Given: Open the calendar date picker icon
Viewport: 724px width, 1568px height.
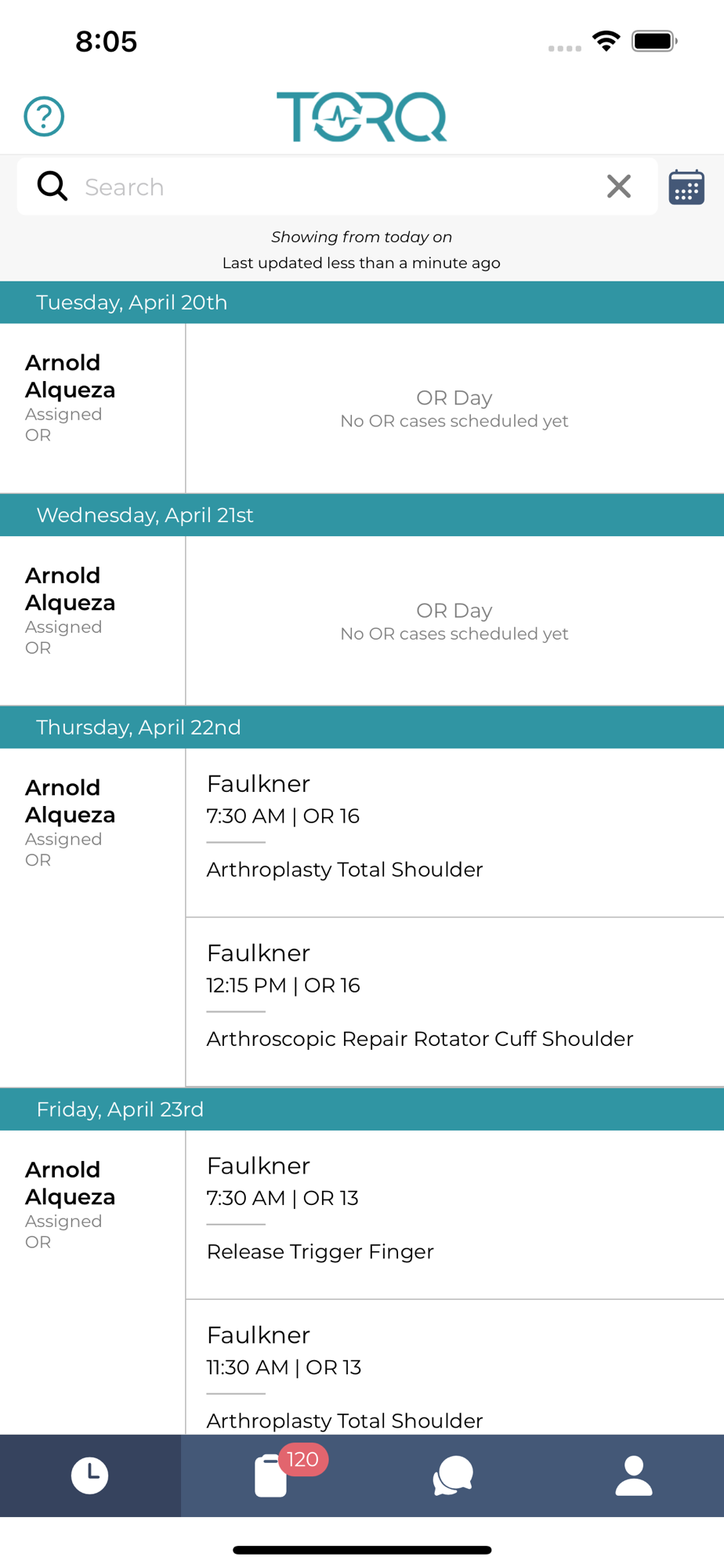Looking at the screenshot, I should point(686,187).
